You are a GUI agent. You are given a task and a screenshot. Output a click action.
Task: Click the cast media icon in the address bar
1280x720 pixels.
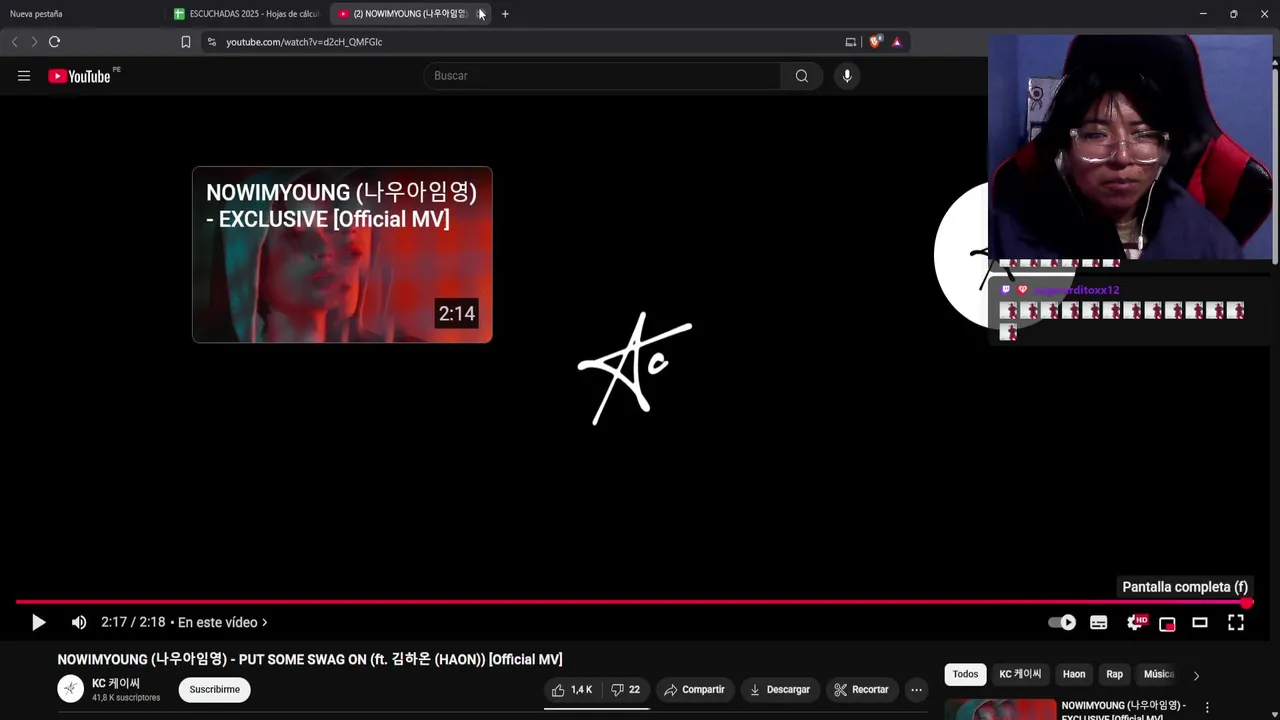pos(851,42)
